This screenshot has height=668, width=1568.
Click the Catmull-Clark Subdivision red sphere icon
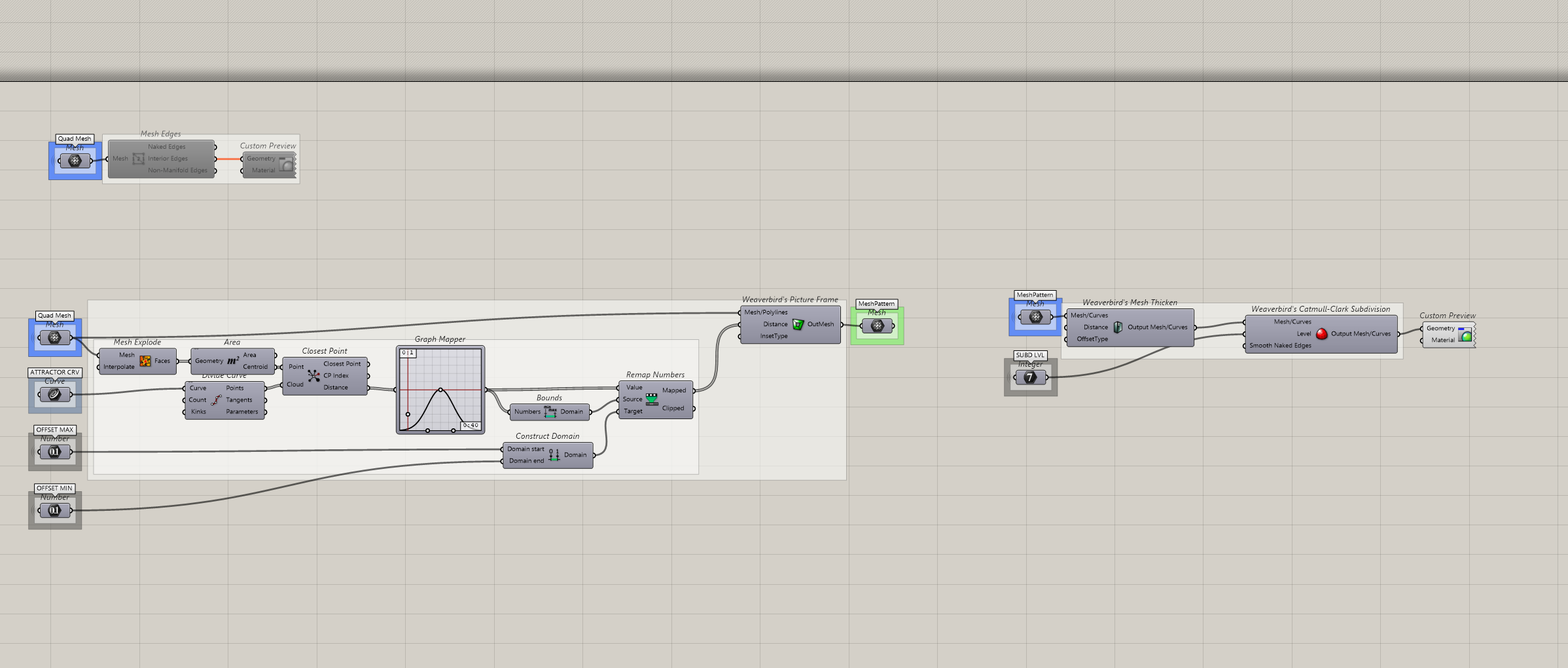[x=1321, y=334]
